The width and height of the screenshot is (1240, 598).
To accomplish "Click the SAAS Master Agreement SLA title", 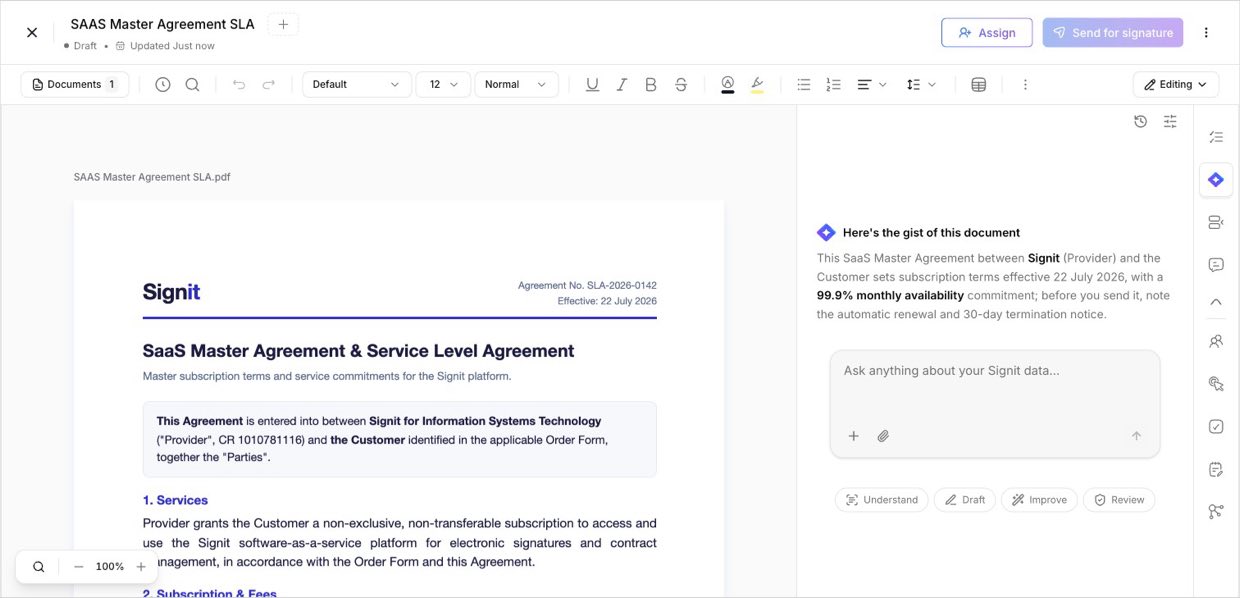I will click(162, 24).
